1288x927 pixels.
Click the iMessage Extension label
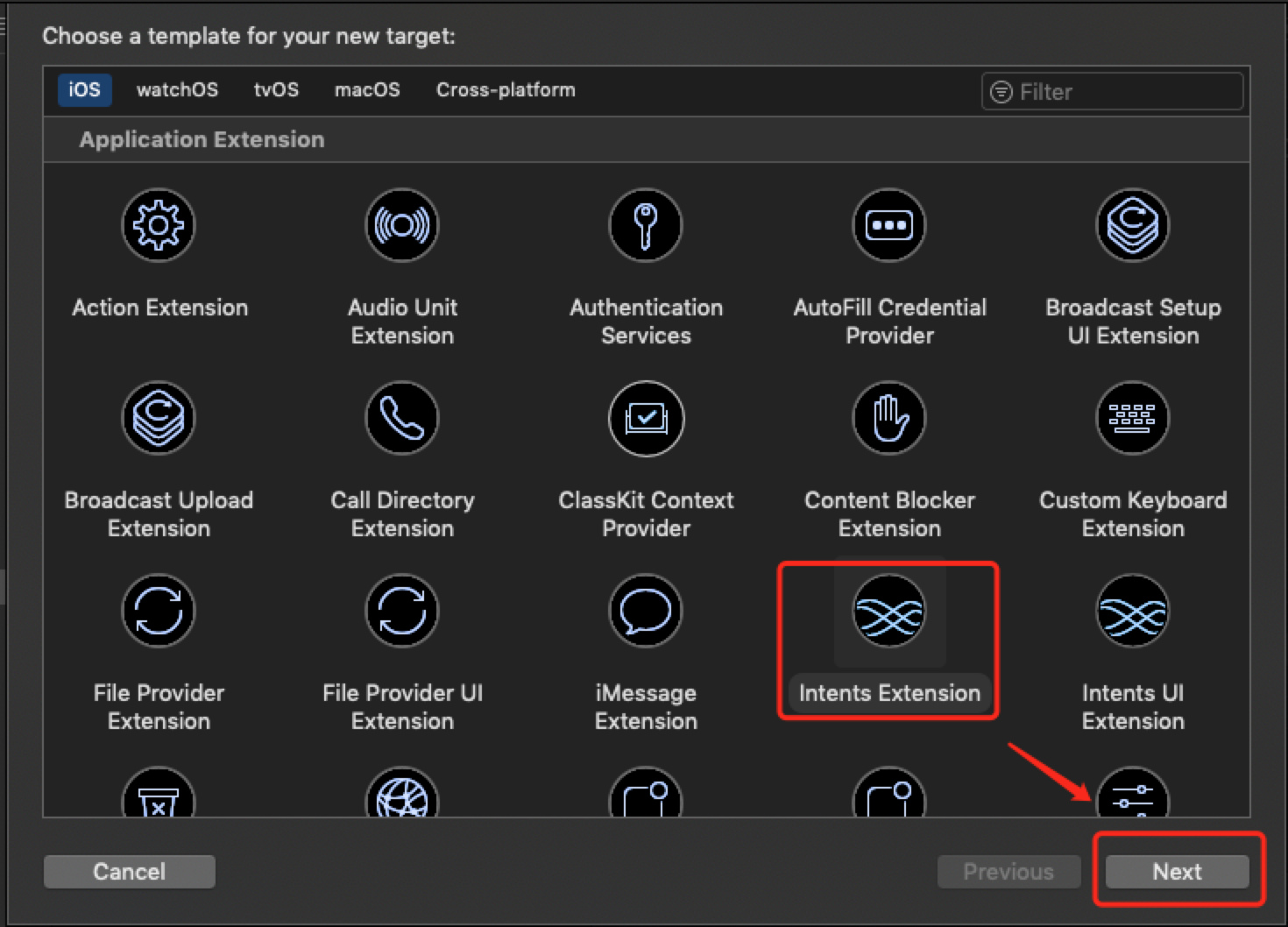[x=646, y=707]
